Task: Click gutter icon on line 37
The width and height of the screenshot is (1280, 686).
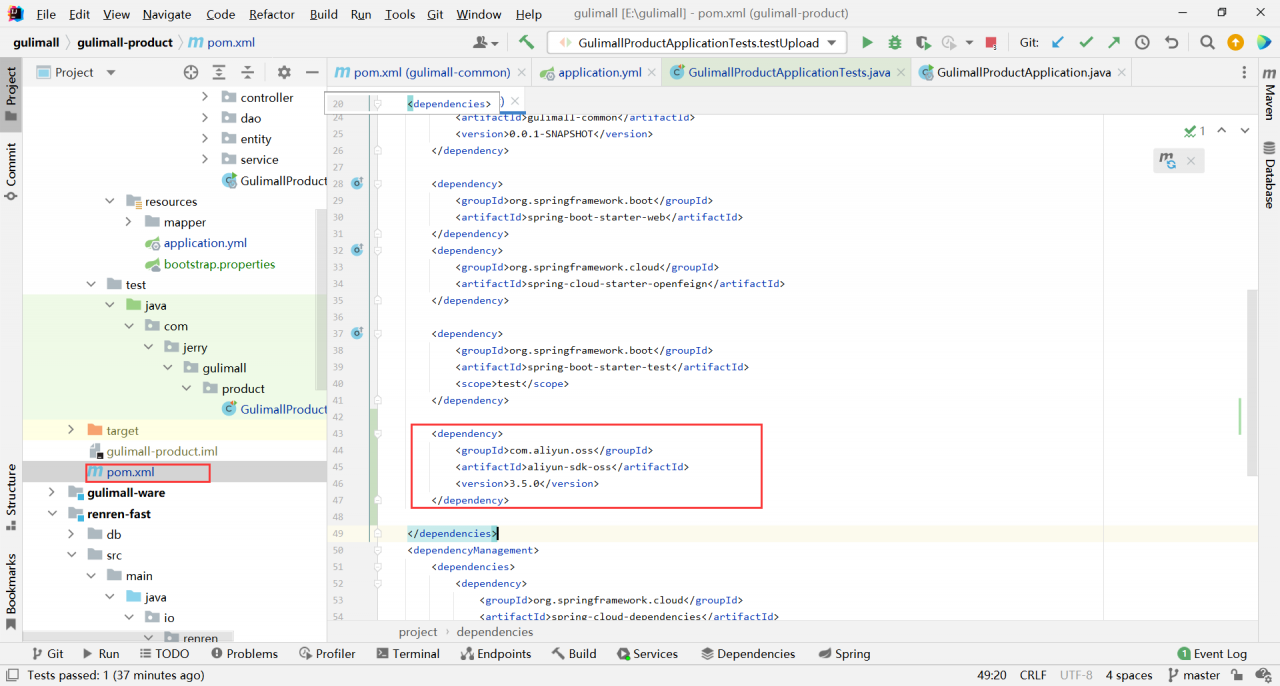Action: (356, 333)
